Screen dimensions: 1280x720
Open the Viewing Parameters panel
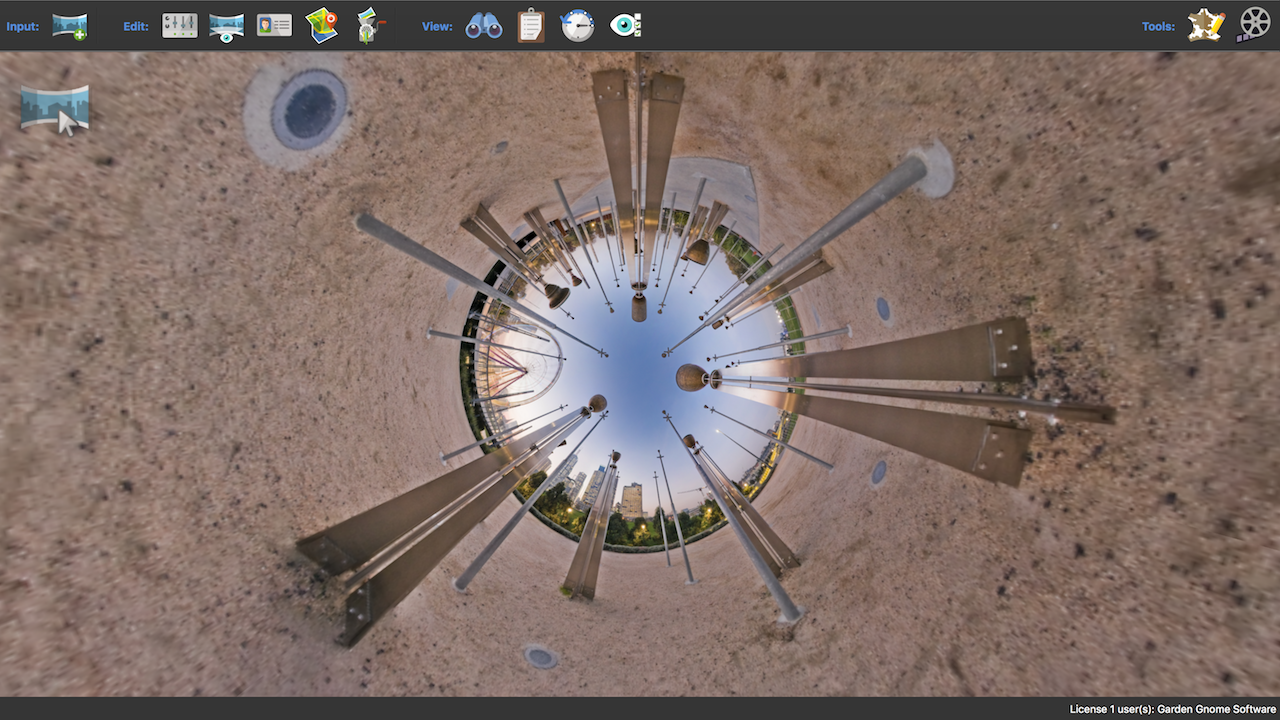click(x=227, y=27)
